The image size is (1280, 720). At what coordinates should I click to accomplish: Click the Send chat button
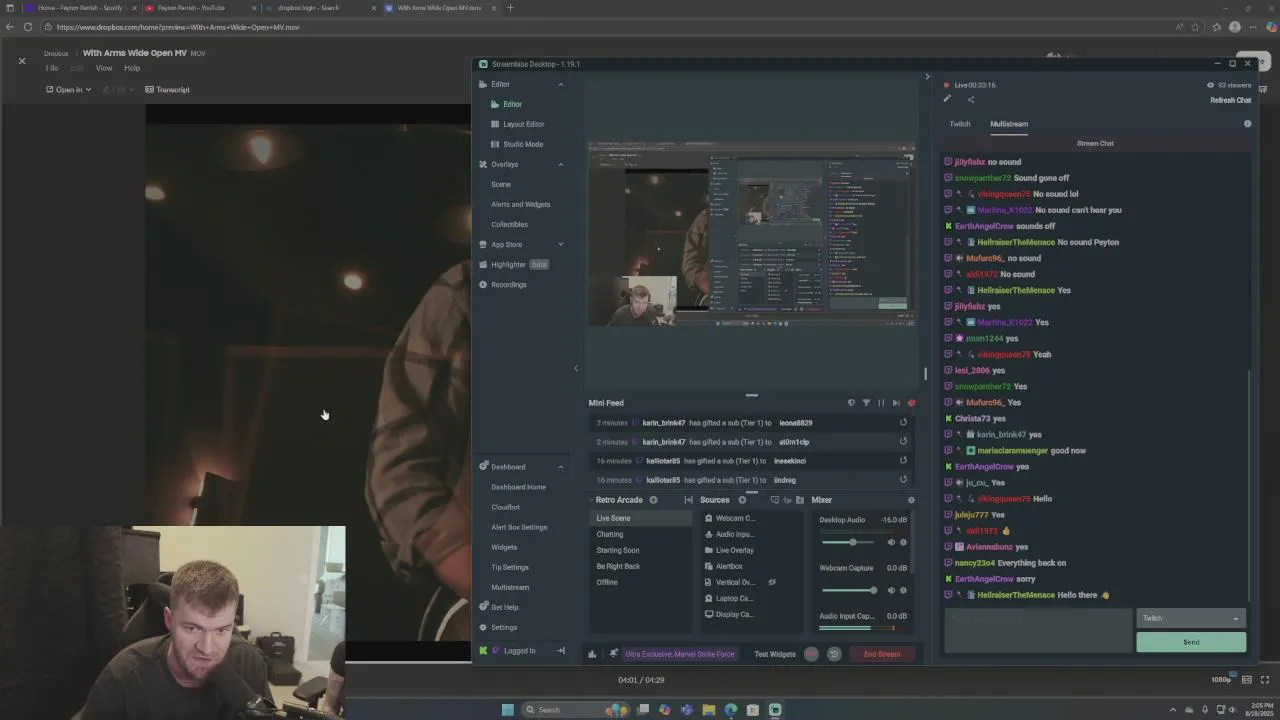[1191, 642]
